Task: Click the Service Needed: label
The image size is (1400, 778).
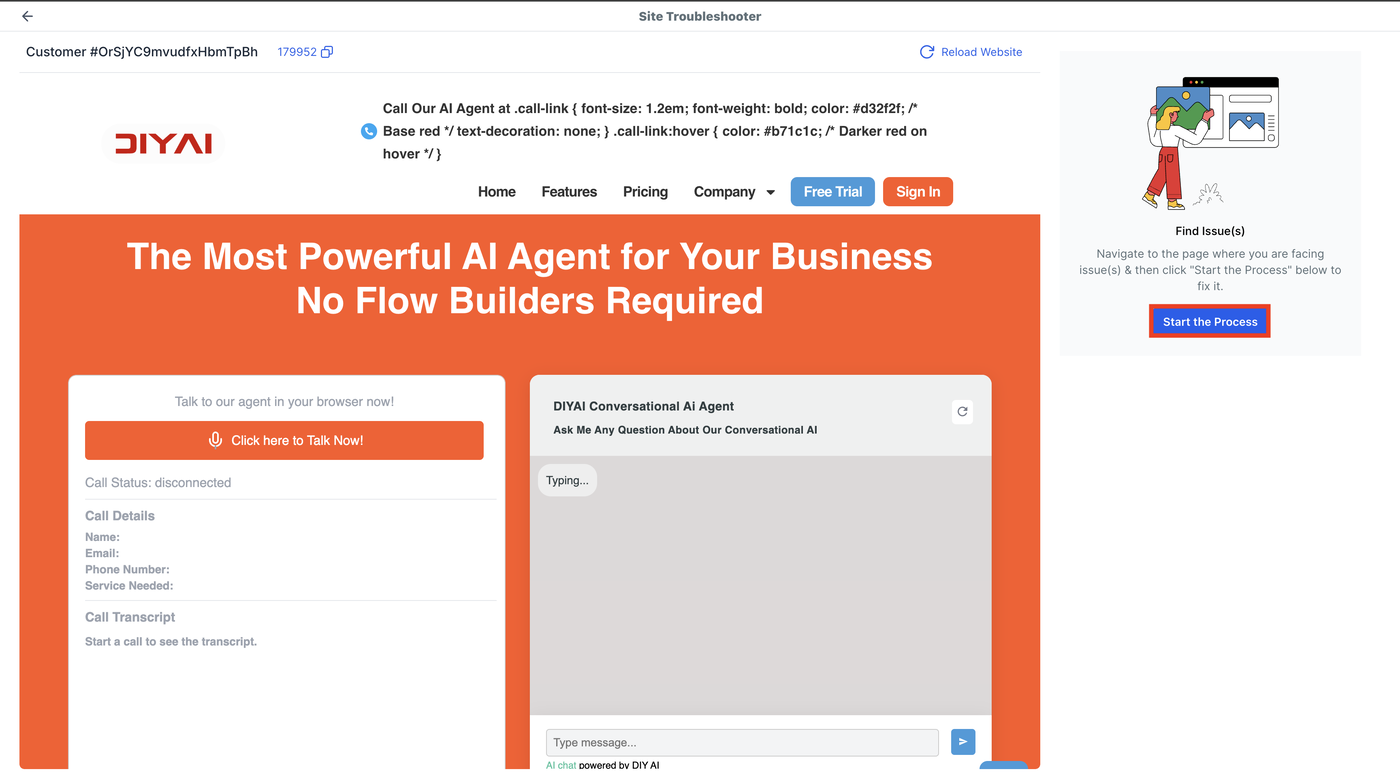Action: click(x=129, y=585)
